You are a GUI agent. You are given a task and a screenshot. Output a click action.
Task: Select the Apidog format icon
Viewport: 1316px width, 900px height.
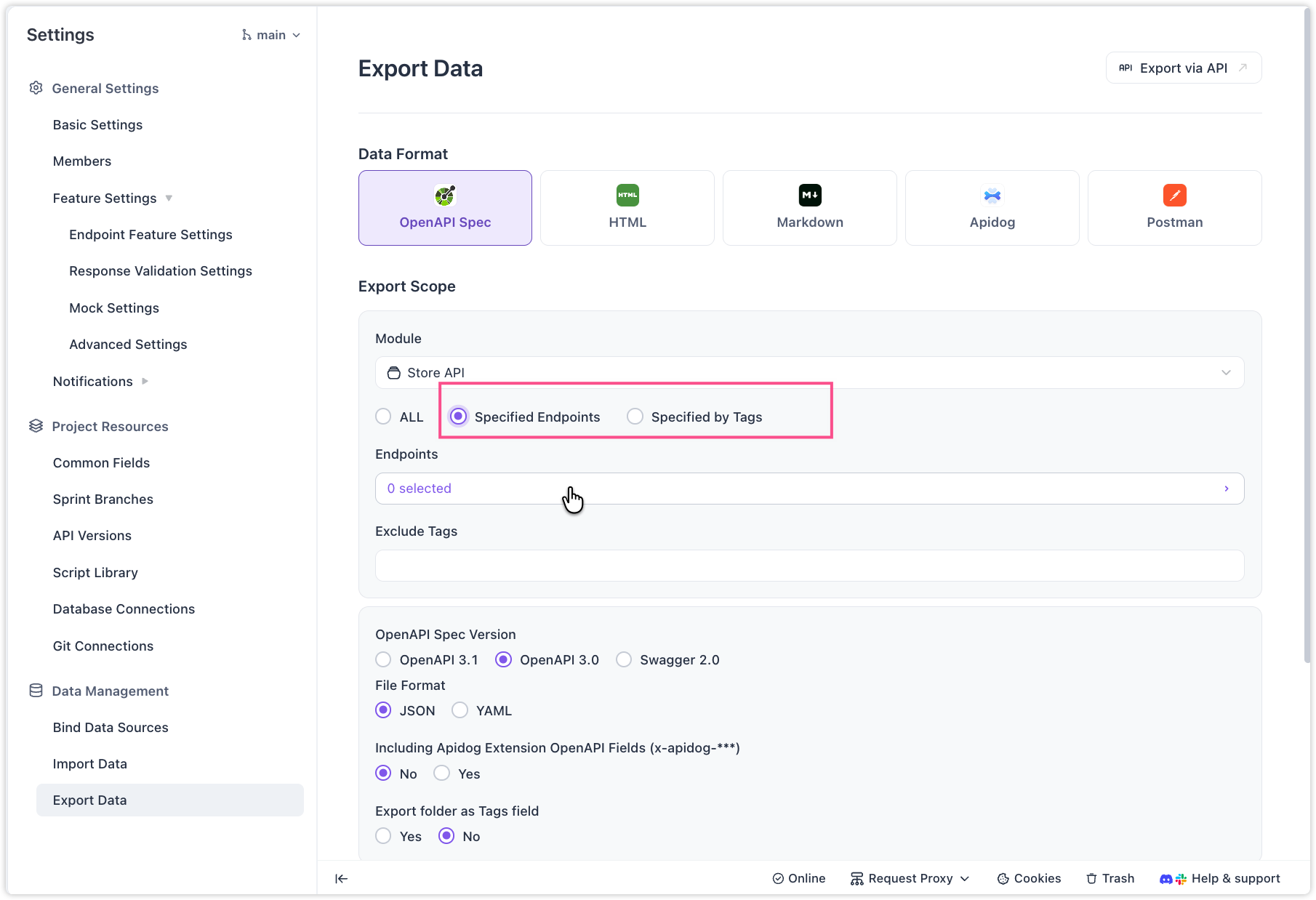(x=992, y=196)
